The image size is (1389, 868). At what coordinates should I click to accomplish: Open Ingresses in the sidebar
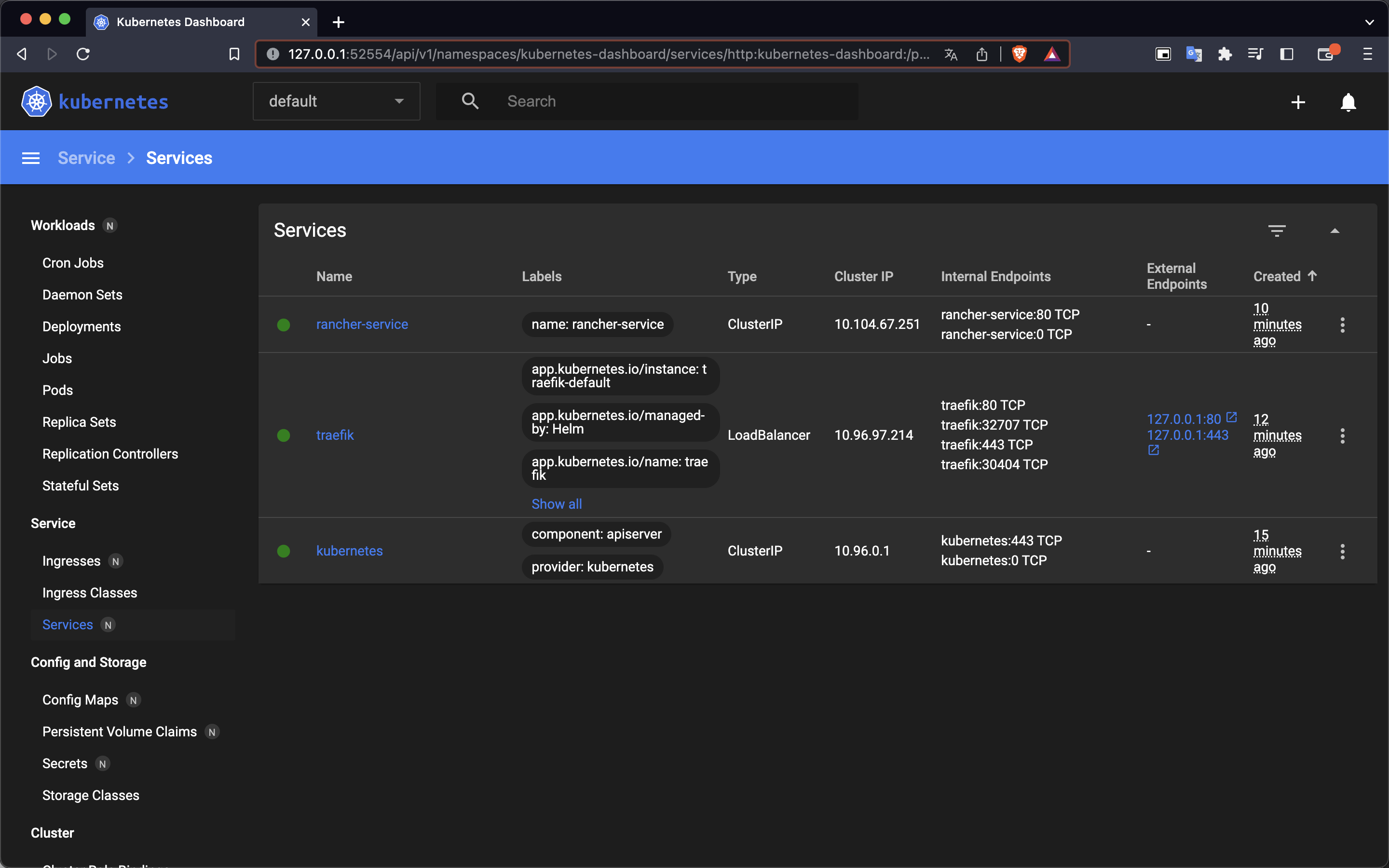tap(71, 561)
